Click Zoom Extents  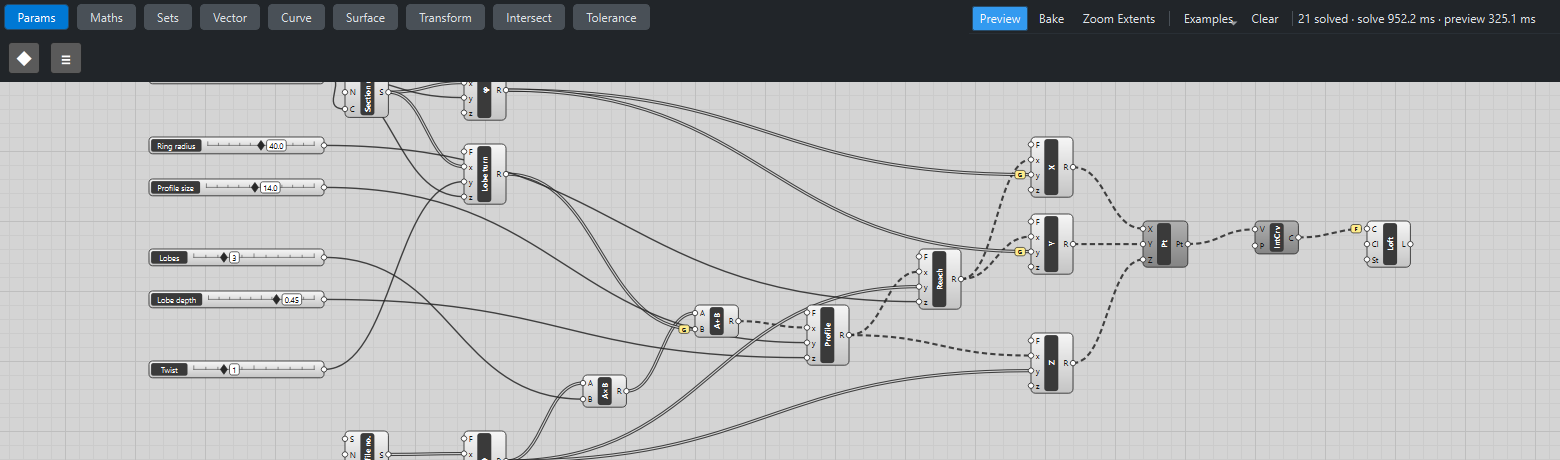(1118, 19)
